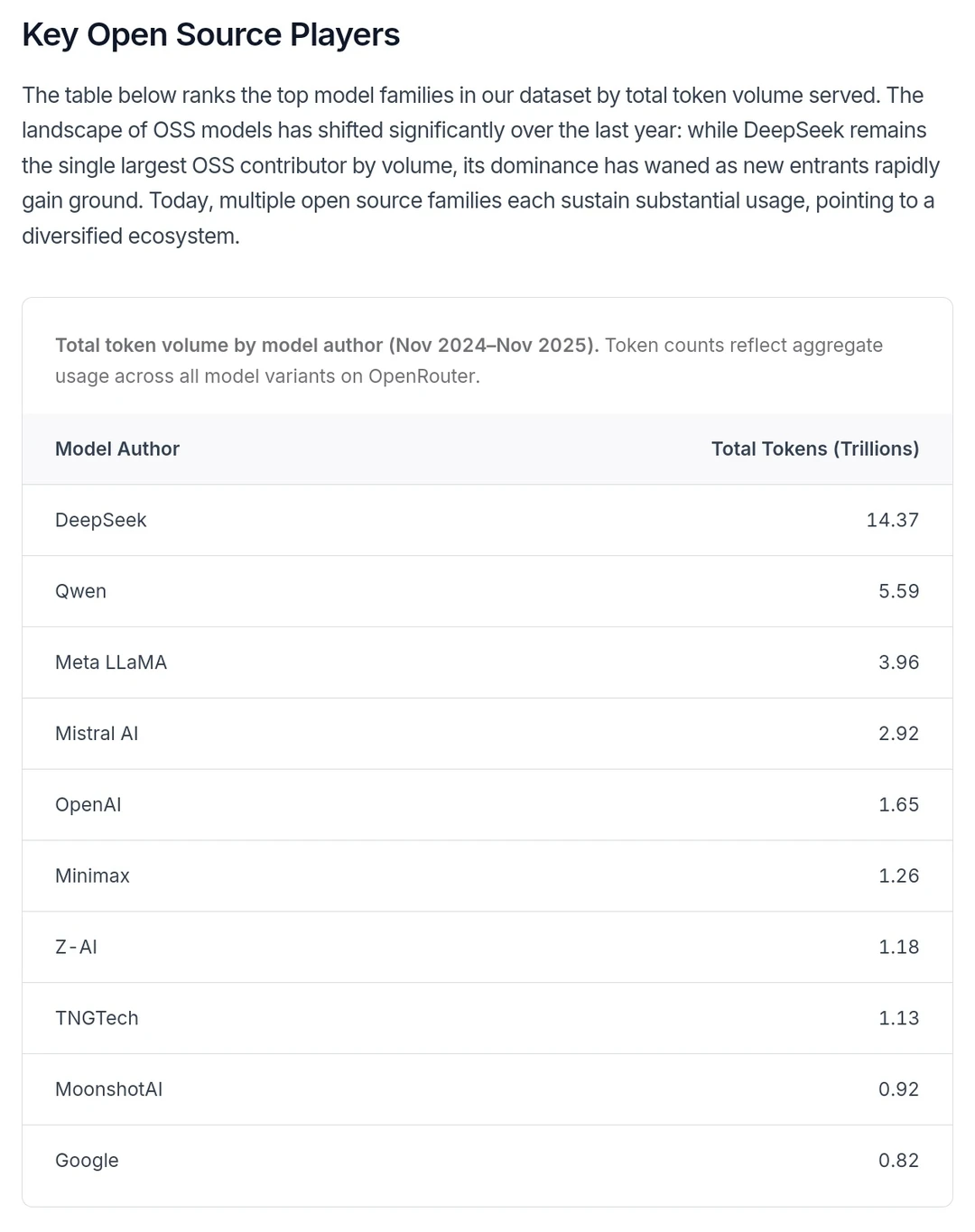Select the Z-AI table entry

[76, 947]
